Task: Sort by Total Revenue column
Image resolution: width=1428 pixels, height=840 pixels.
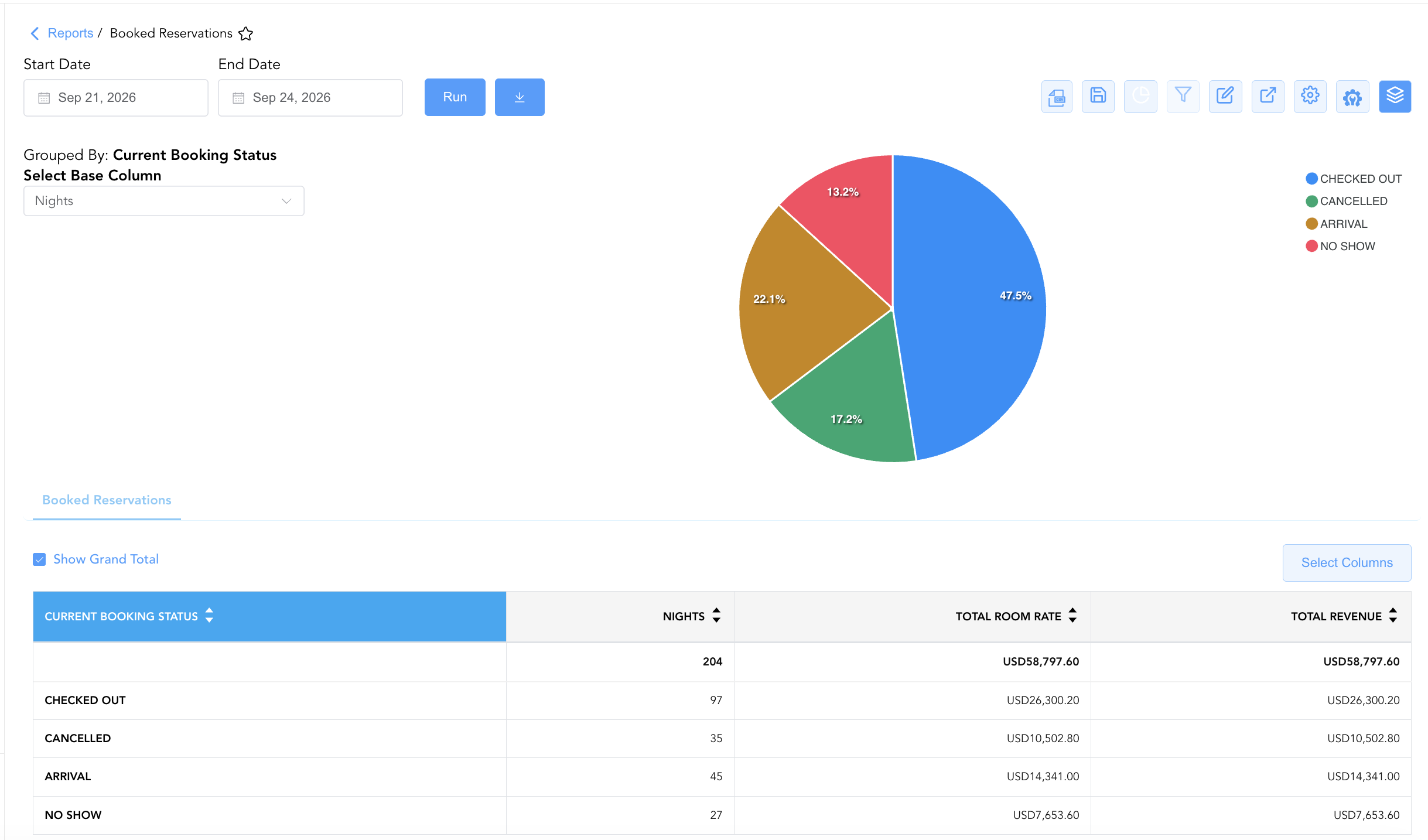Action: [x=1393, y=616]
